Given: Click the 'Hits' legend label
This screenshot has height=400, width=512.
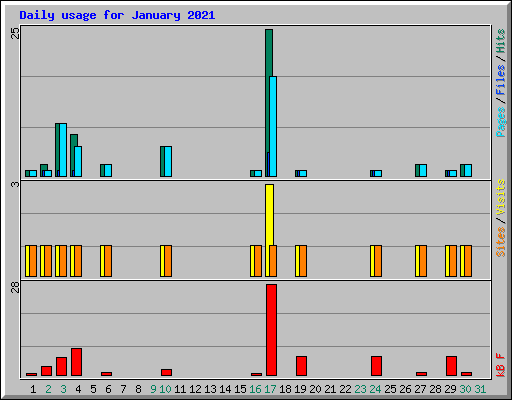Looking at the screenshot, I should [501, 41].
